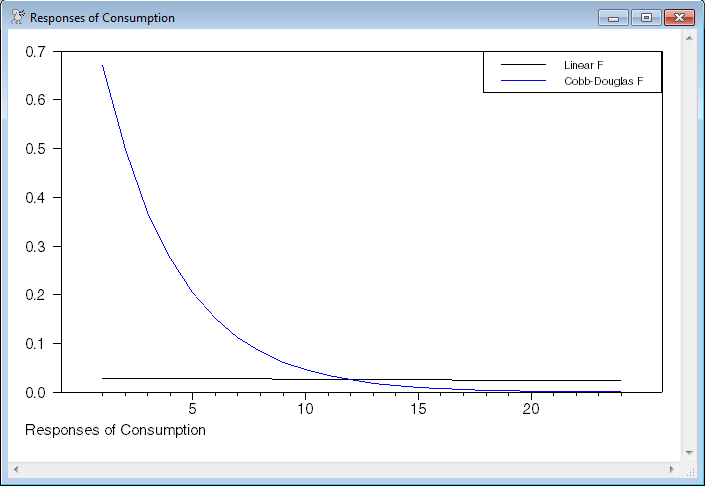The image size is (705, 486).
Task: Click the application icon in the title bar
Action: coord(17,17)
